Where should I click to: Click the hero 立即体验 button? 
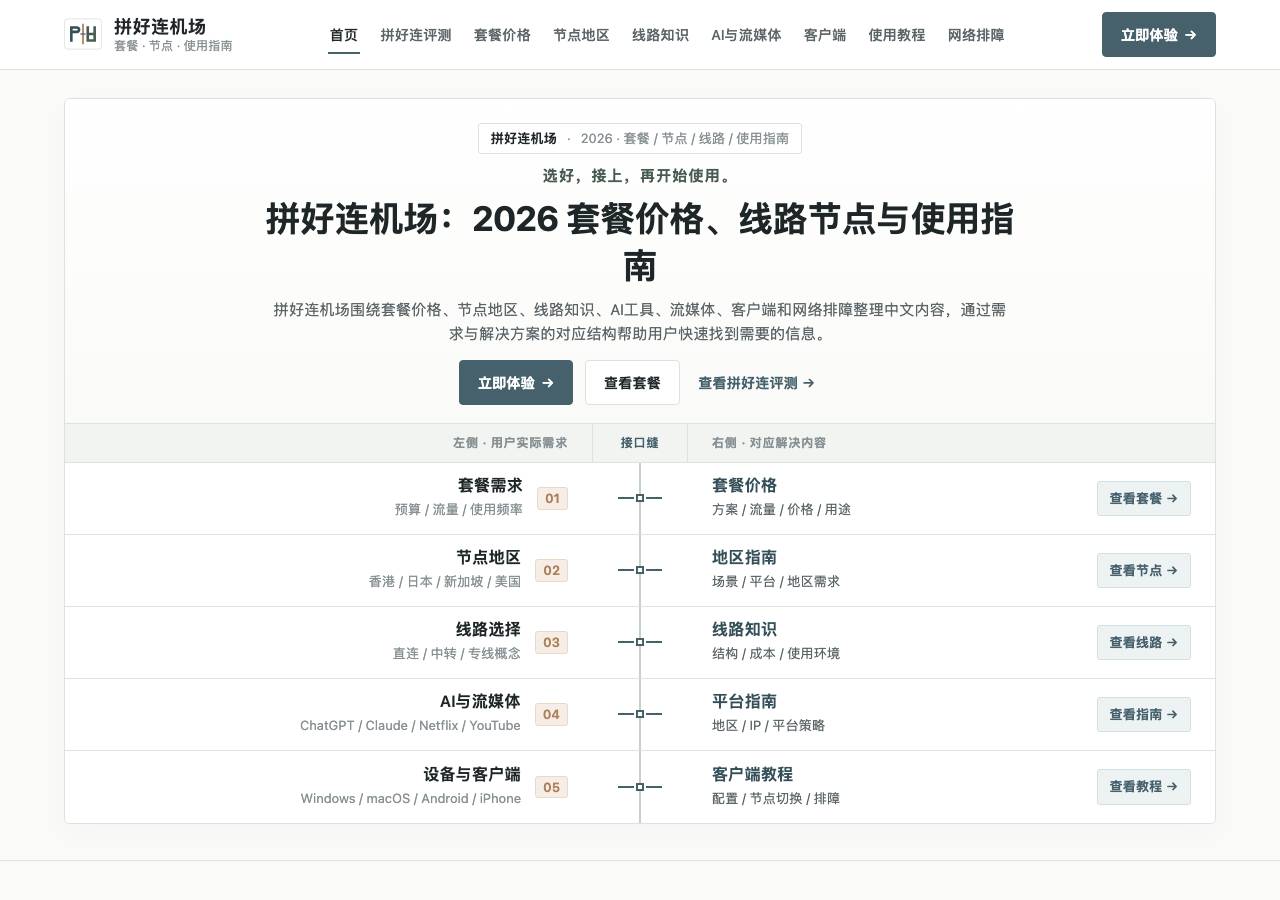(x=516, y=382)
